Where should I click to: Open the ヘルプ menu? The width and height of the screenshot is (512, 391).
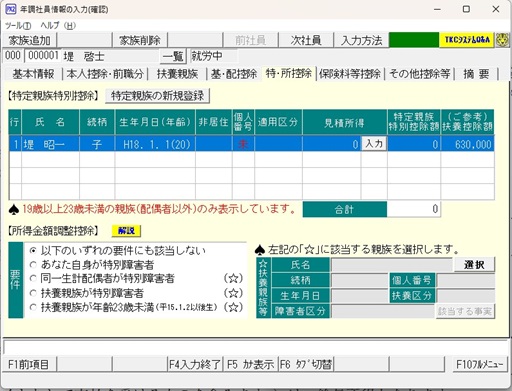click(x=58, y=25)
